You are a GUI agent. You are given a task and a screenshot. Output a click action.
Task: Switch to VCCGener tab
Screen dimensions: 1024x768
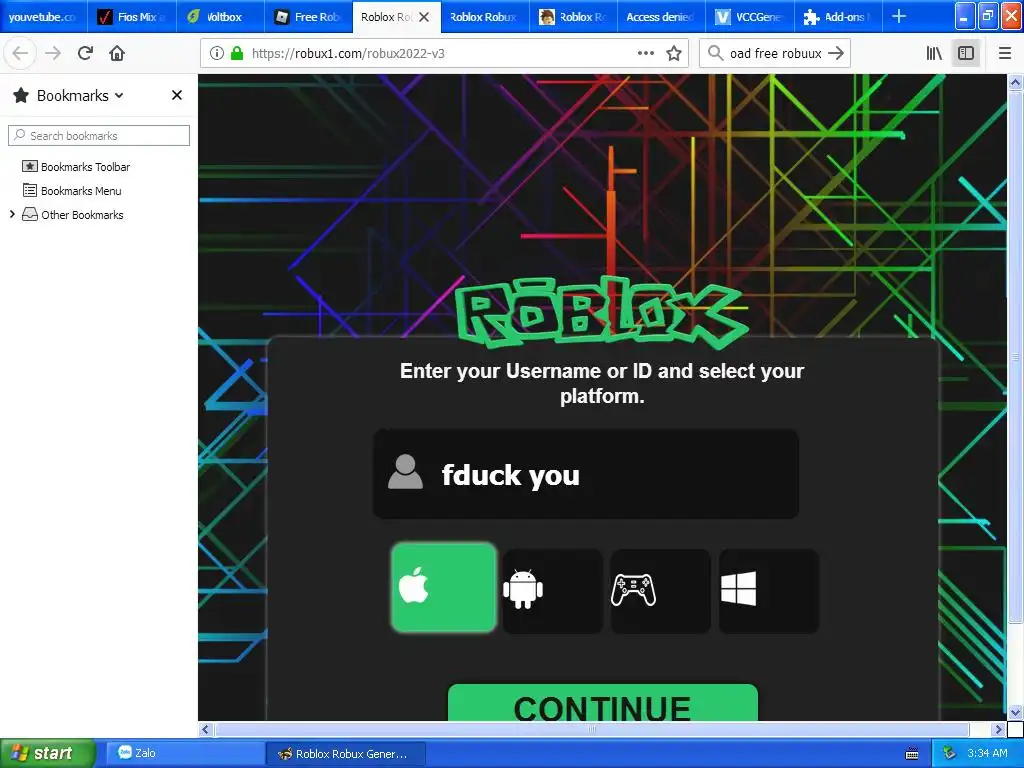click(750, 17)
